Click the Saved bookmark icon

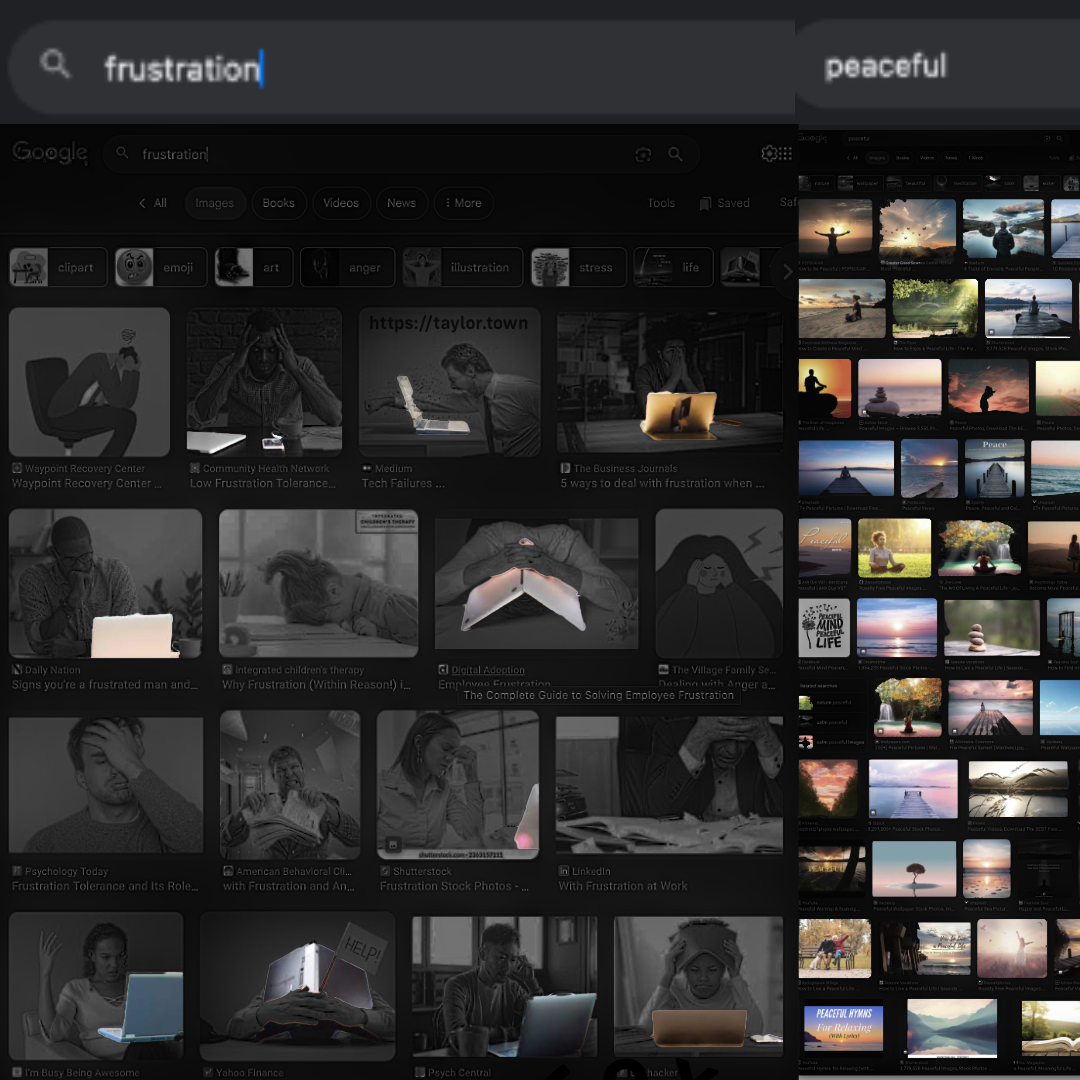(x=706, y=203)
